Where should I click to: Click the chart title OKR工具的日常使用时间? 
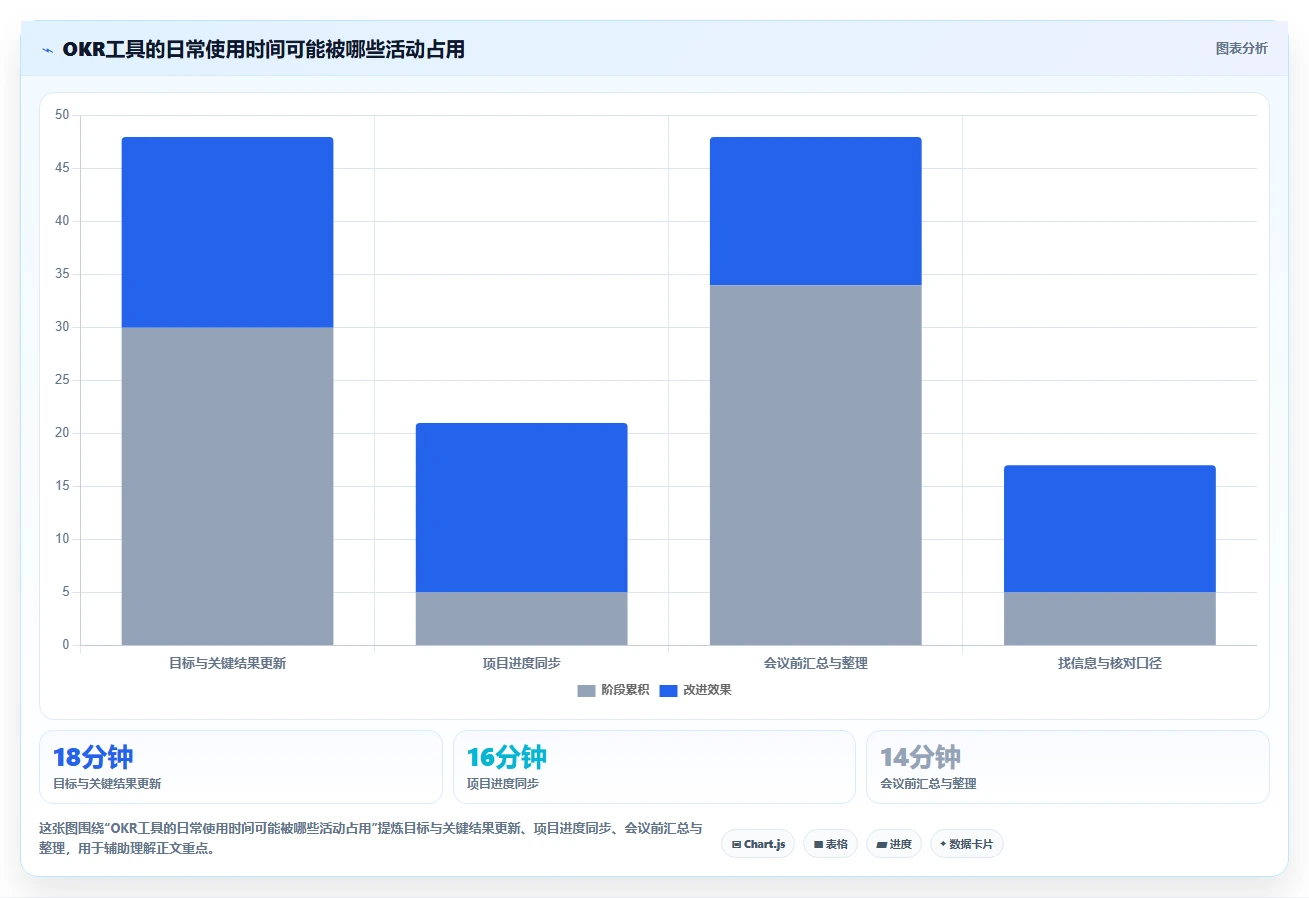pyautogui.click(x=264, y=49)
